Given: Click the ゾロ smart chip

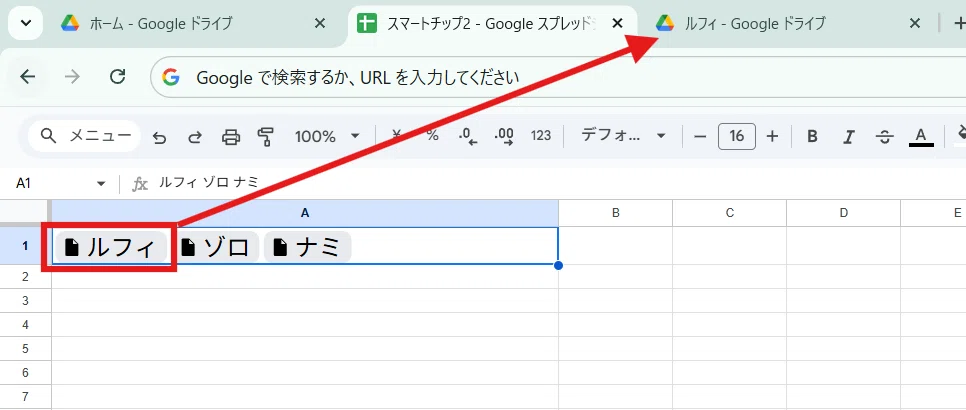Looking at the screenshot, I should (x=219, y=247).
